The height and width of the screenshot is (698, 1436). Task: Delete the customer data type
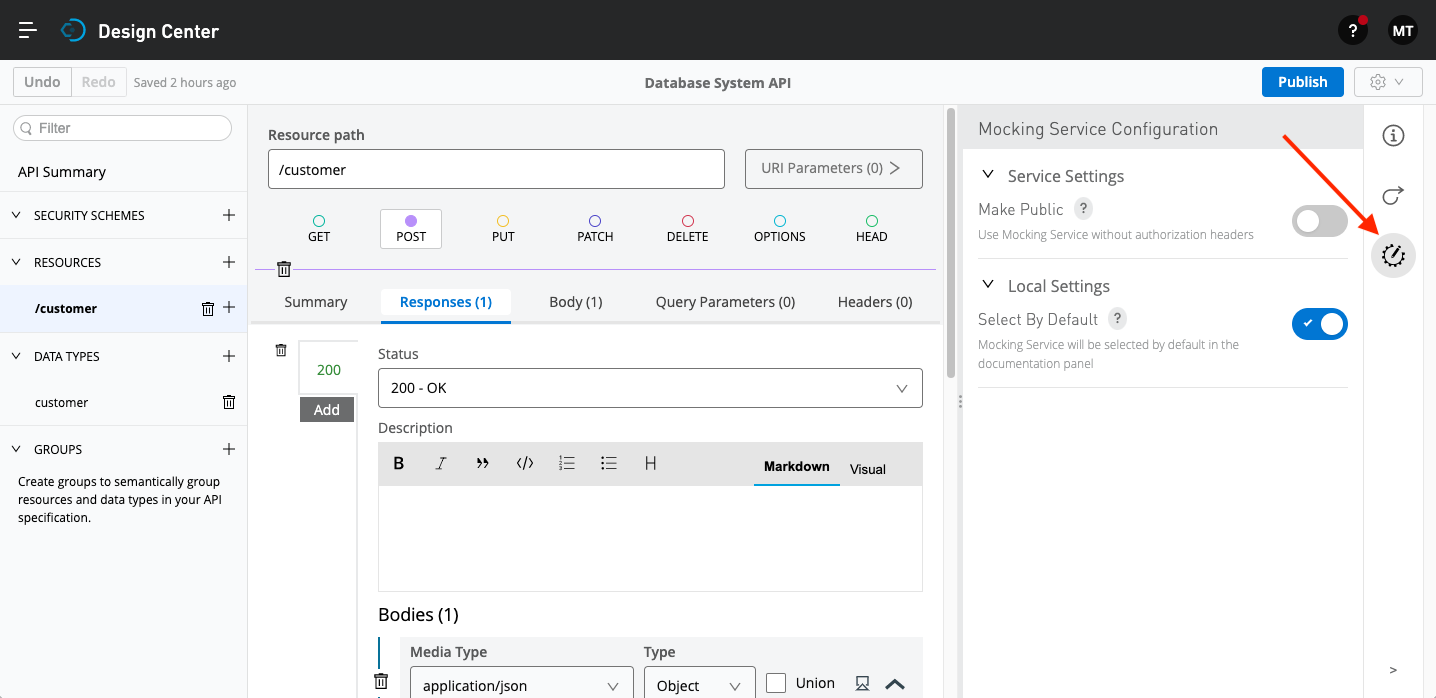point(228,402)
